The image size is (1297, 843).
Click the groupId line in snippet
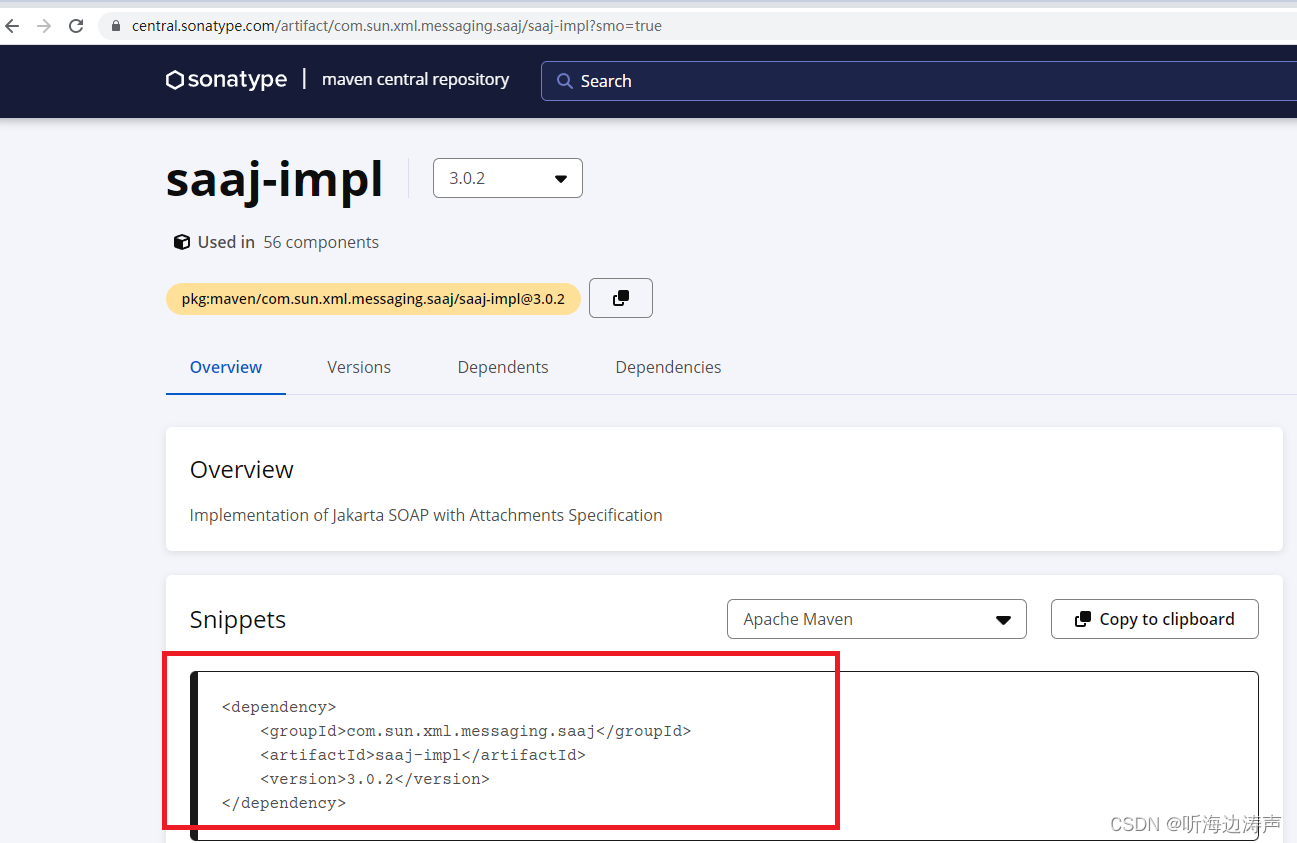476,731
